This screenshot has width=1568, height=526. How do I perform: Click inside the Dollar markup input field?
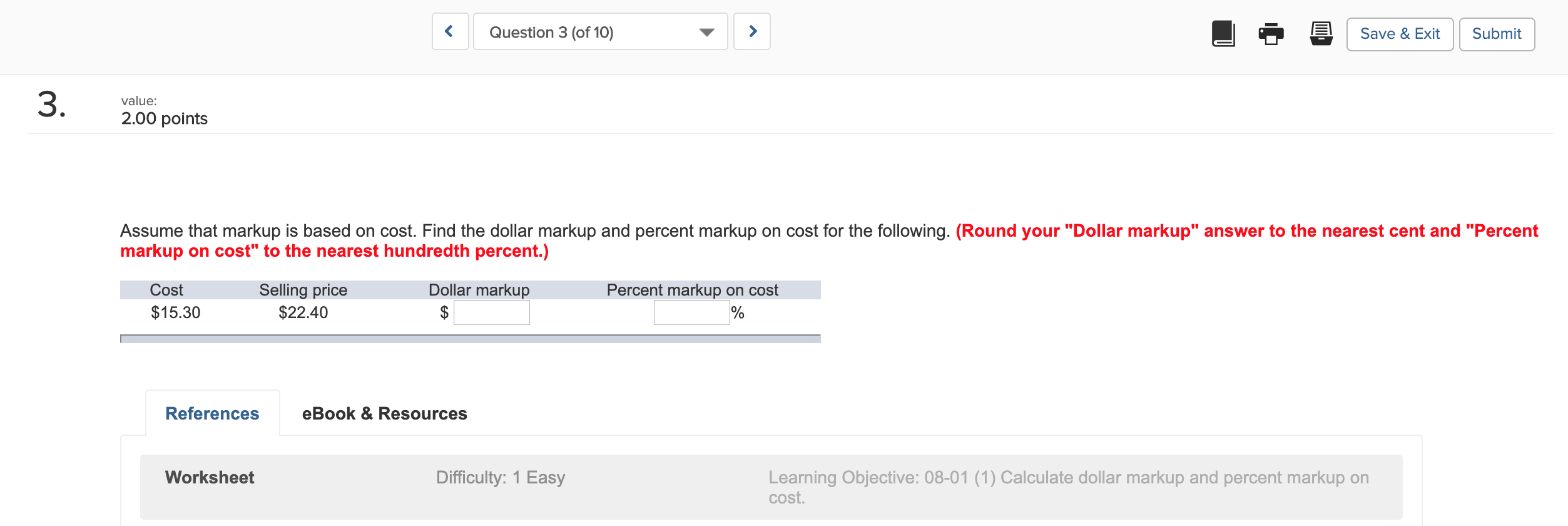pyautogui.click(x=492, y=312)
